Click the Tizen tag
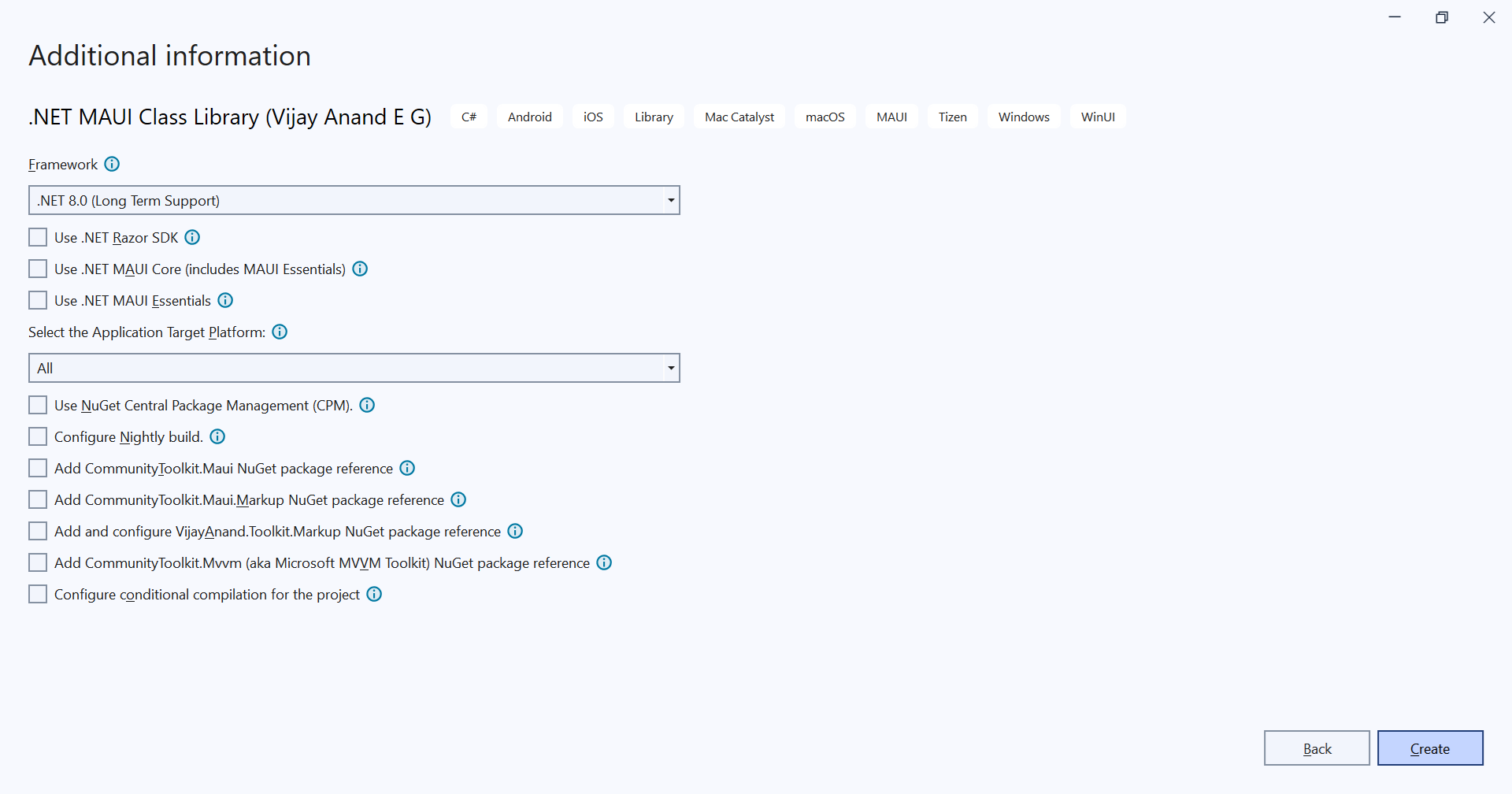 [x=952, y=117]
